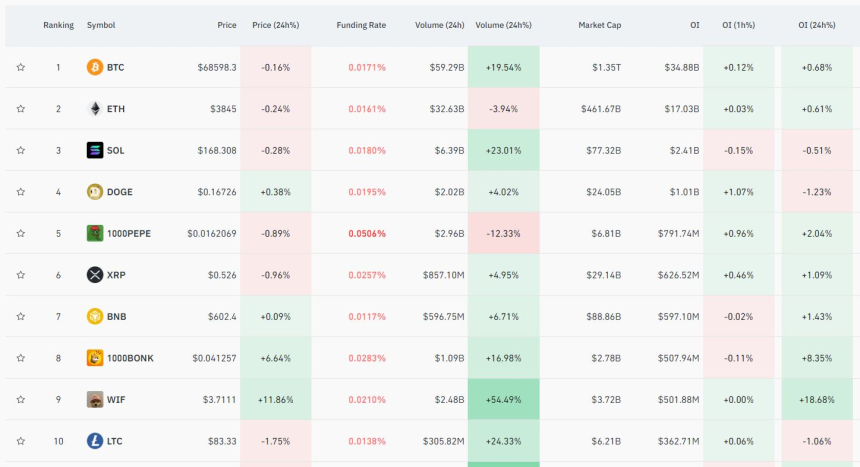Open the 1000BONK symbol link
This screenshot has width=860, height=467.
tap(132, 358)
